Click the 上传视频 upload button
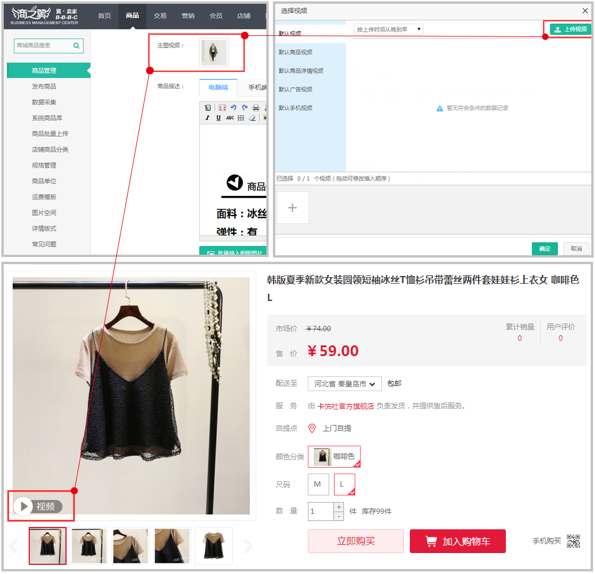Image resolution: width=595 pixels, height=574 pixels. (x=570, y=29)
